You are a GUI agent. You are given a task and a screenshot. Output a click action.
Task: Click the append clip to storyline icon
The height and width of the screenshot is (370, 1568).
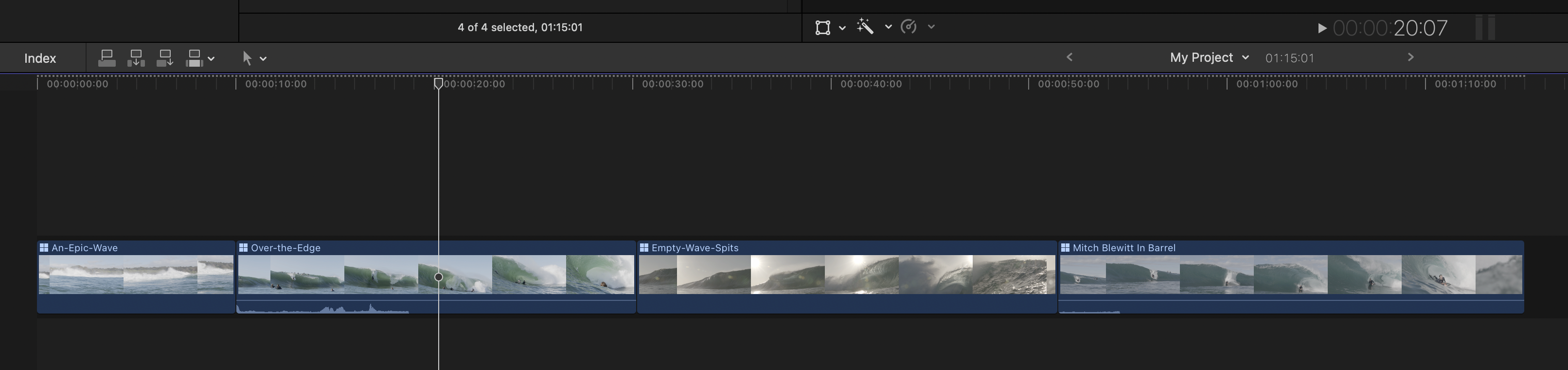(164, 58)
